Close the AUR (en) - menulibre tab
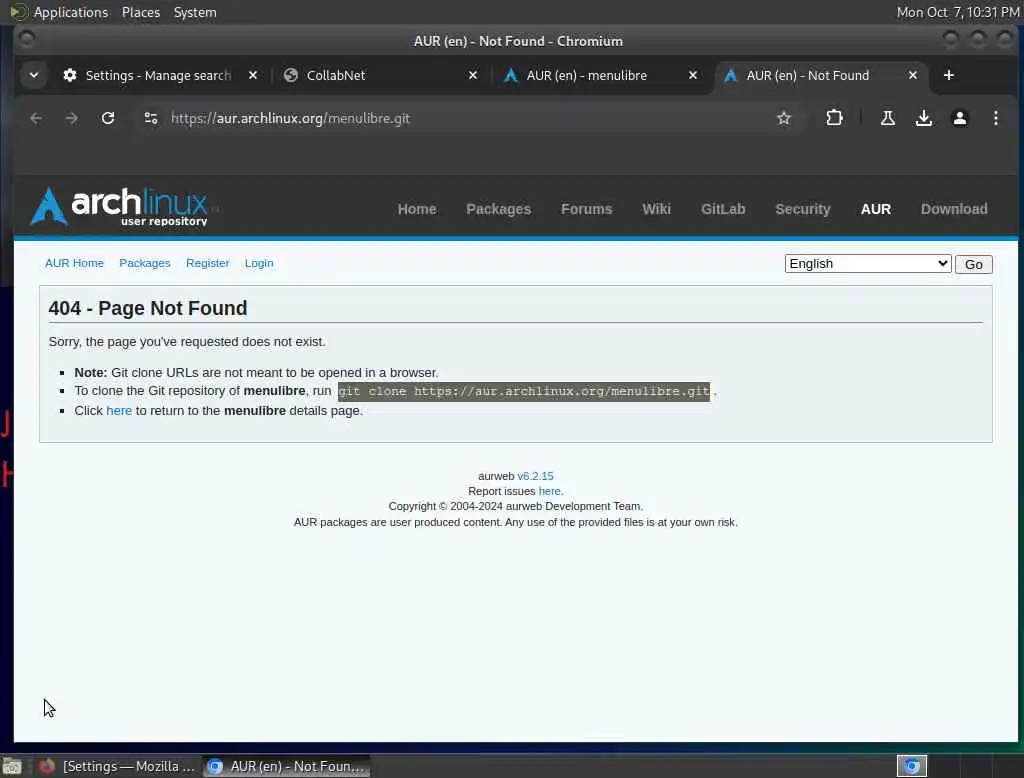 point(693,75)
